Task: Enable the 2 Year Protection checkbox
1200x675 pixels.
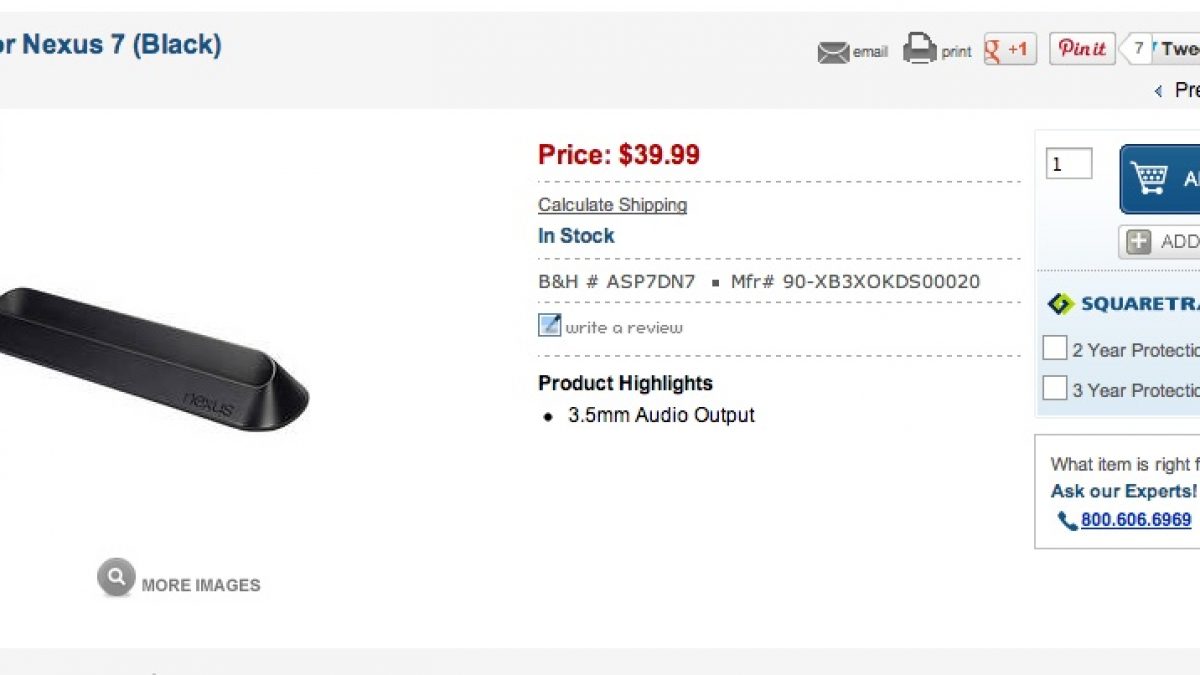Action: (x=1054, y=348)
